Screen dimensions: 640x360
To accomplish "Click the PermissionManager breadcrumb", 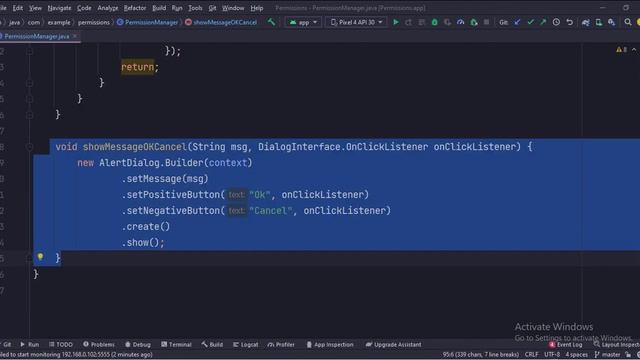I will pos(147,22).
